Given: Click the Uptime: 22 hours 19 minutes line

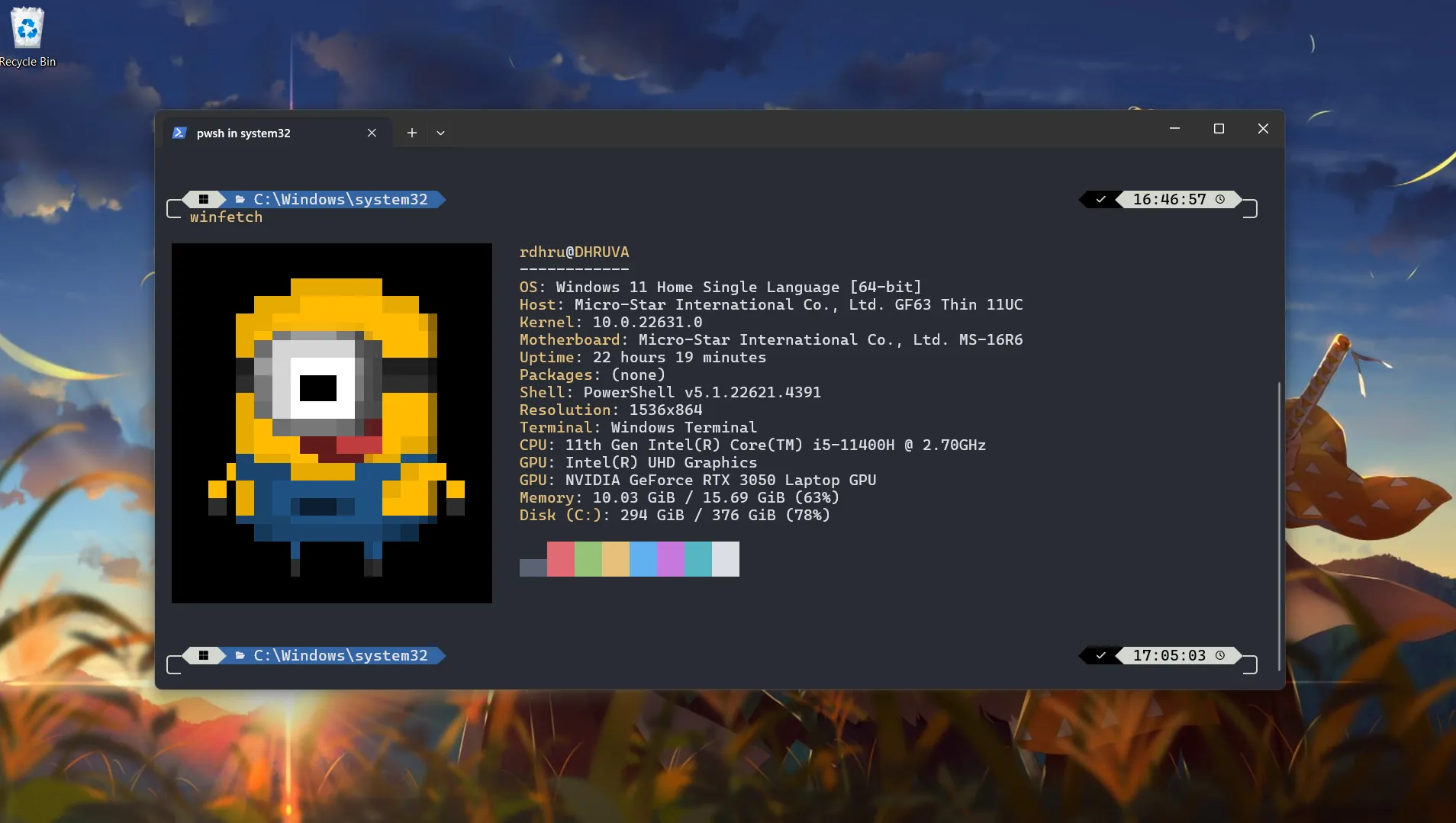Looking at the screenshot, I should (x=643, y=357).
